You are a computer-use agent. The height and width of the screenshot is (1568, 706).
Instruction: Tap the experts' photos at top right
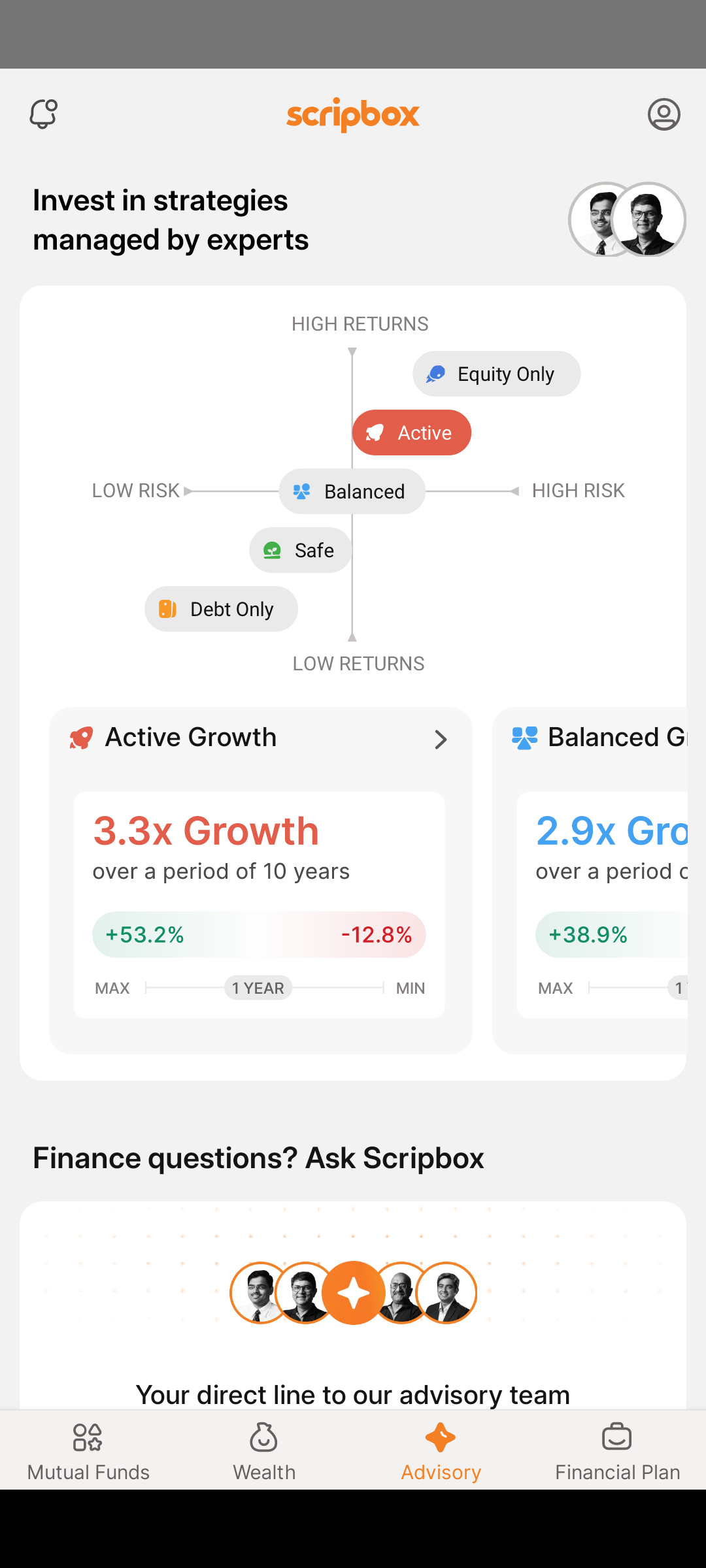click(627, 220)
